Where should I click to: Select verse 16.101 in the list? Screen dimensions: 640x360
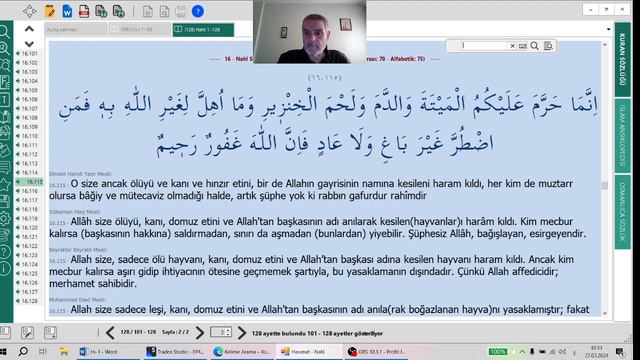[x=29, y=53]
